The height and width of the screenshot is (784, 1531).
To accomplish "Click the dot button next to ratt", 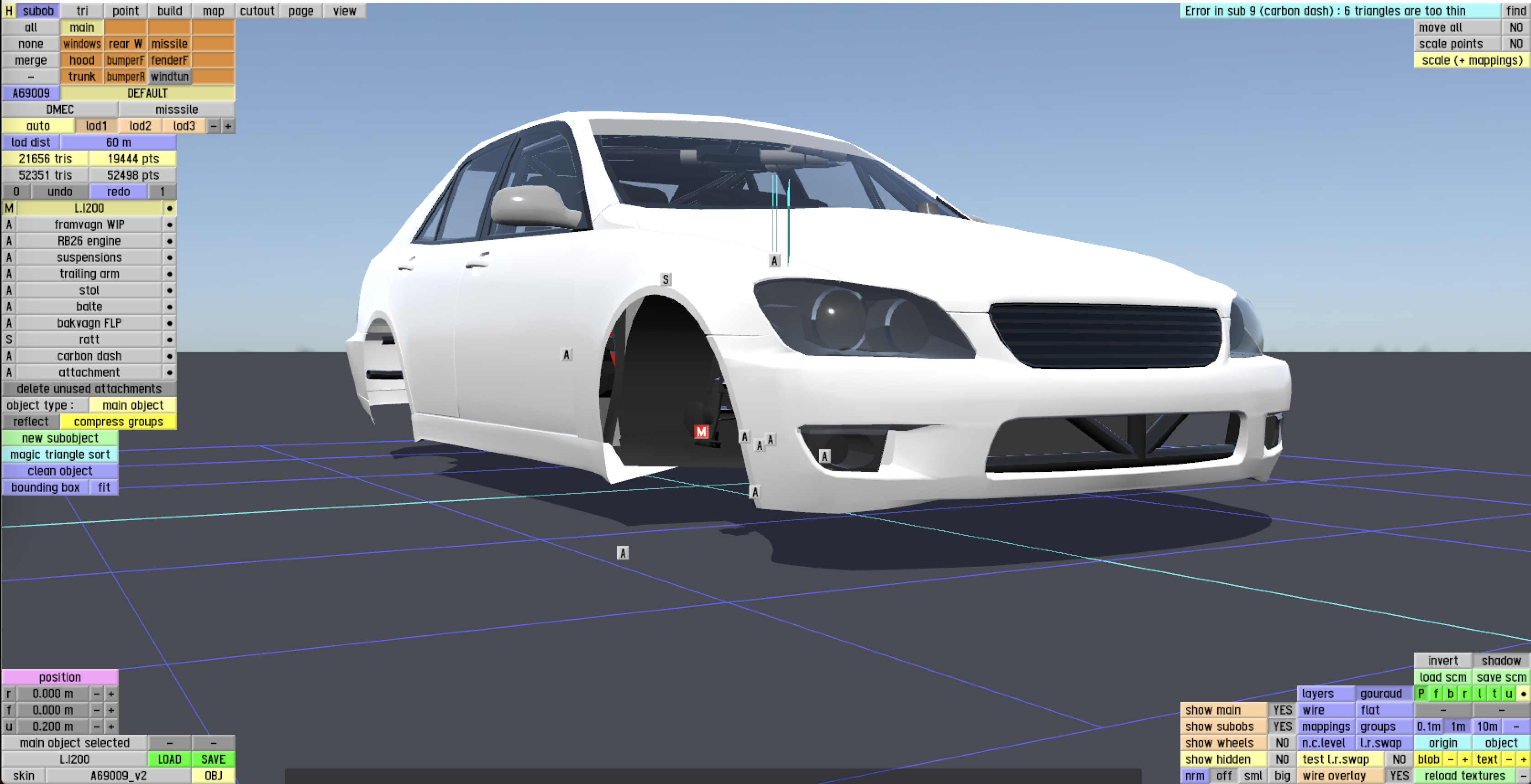I will (169, 340).
